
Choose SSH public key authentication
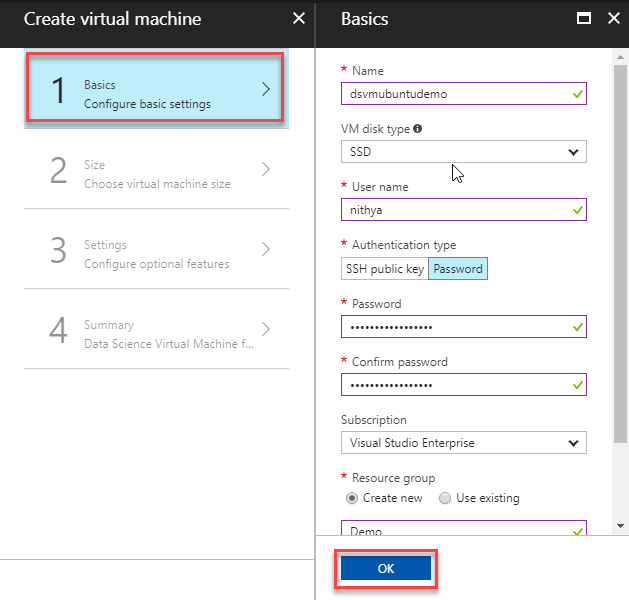coord(384,269)
